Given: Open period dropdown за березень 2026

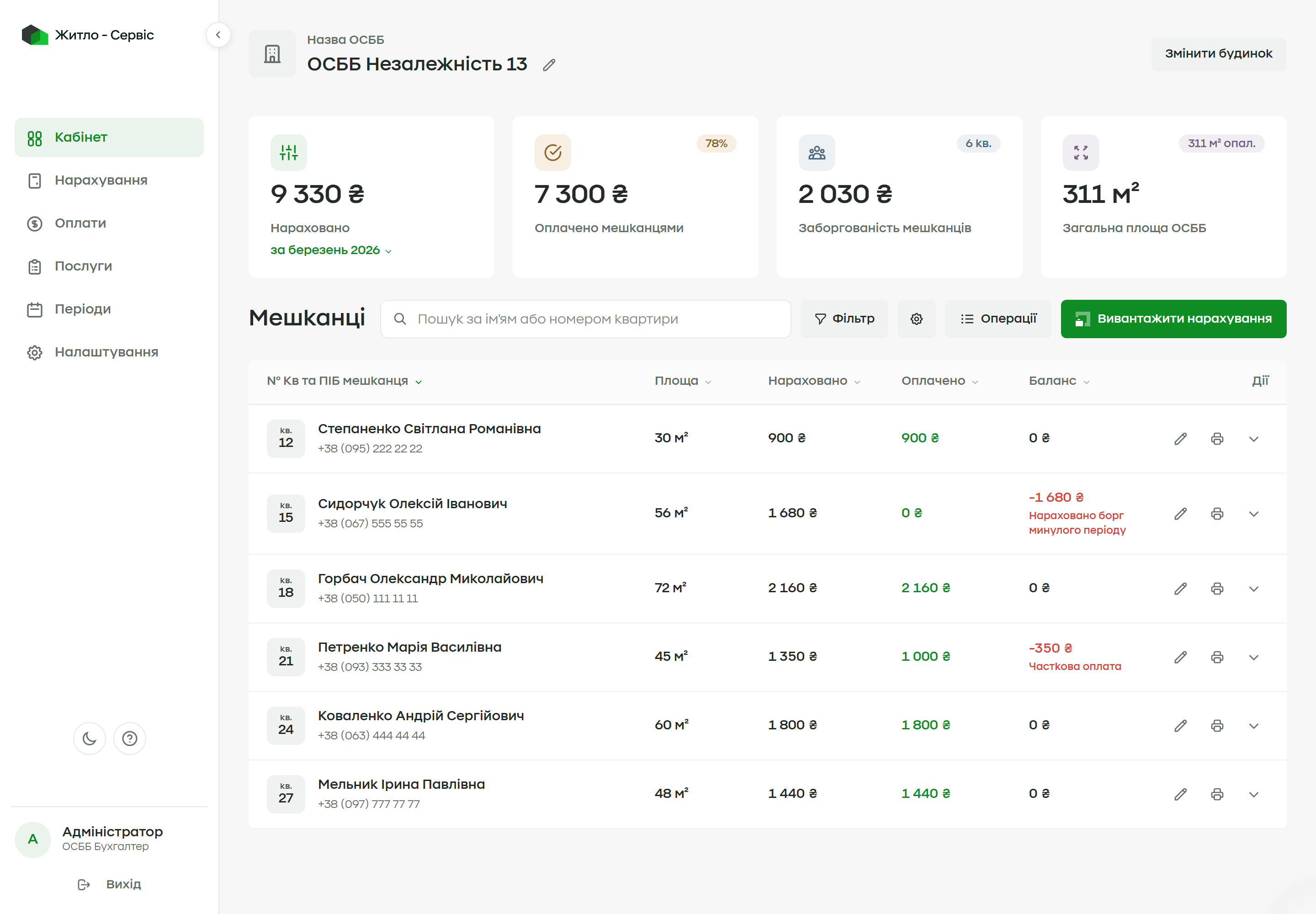Looking at the screenshot, I should pyautogui.click(x=331, y=250).
